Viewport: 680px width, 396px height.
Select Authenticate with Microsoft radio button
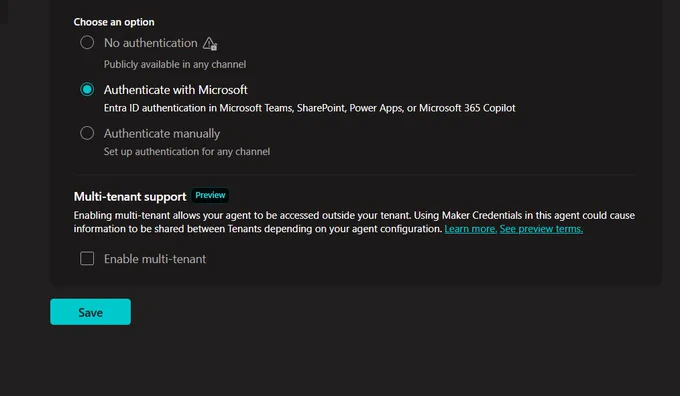click(x=87, y=89)
